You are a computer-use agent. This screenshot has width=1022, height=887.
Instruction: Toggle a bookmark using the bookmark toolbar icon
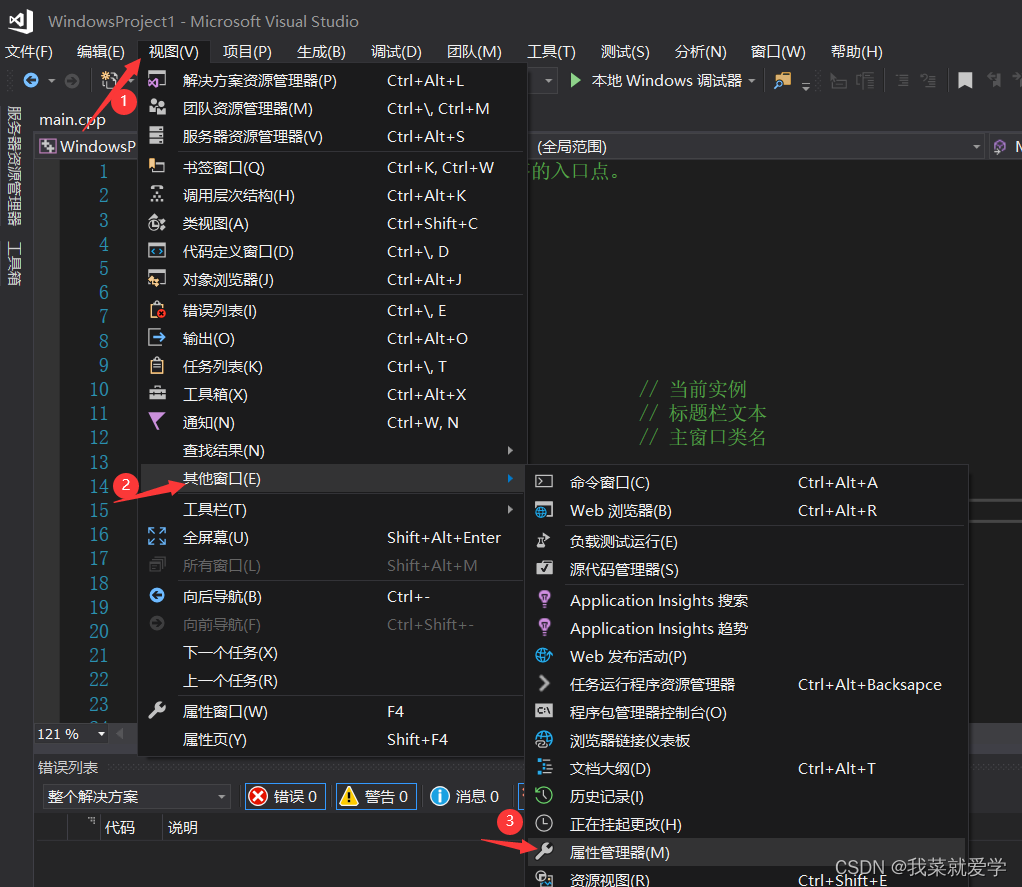pos(965,82)
